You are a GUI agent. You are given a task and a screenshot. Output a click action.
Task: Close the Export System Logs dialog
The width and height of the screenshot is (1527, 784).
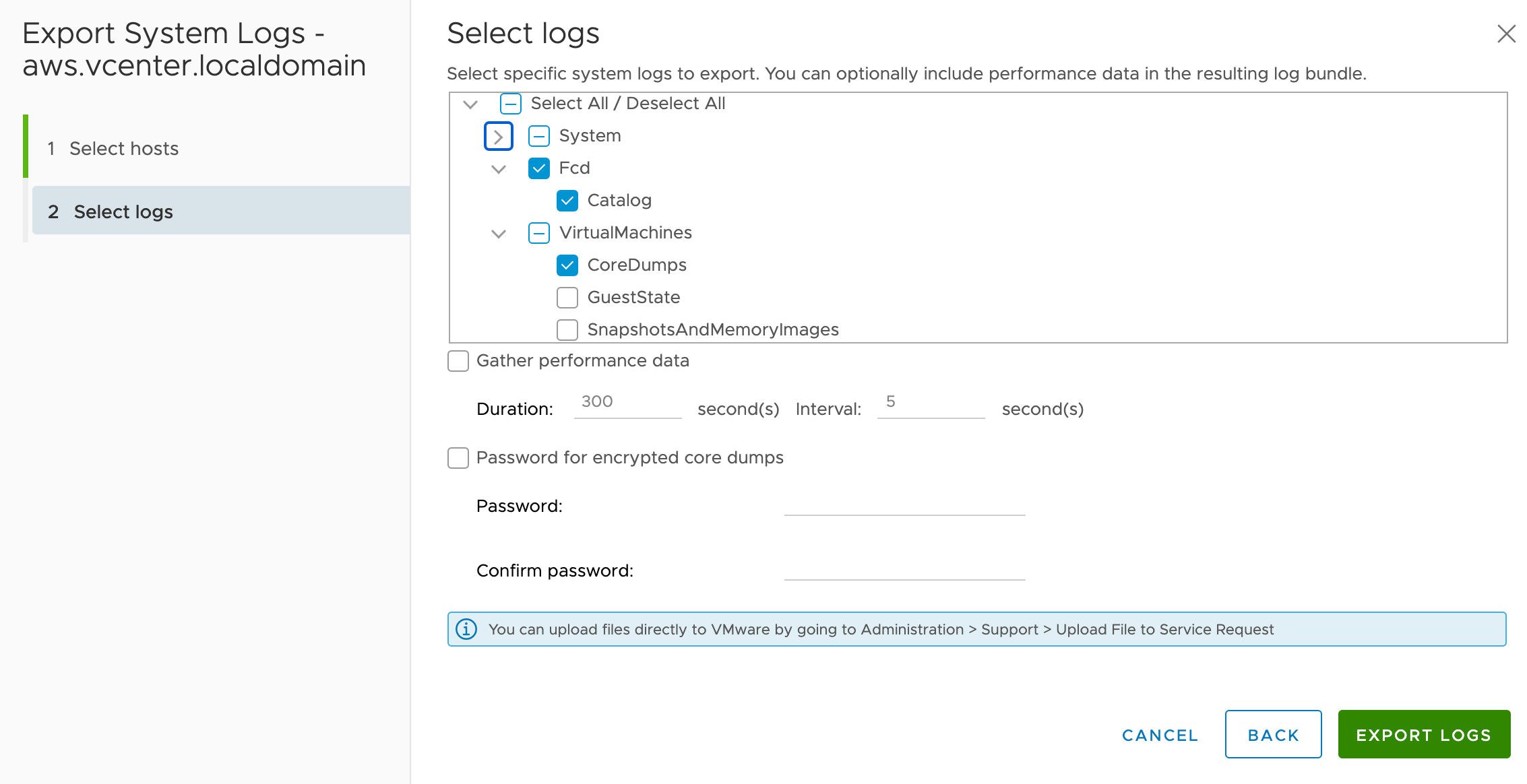[1506, 34]
